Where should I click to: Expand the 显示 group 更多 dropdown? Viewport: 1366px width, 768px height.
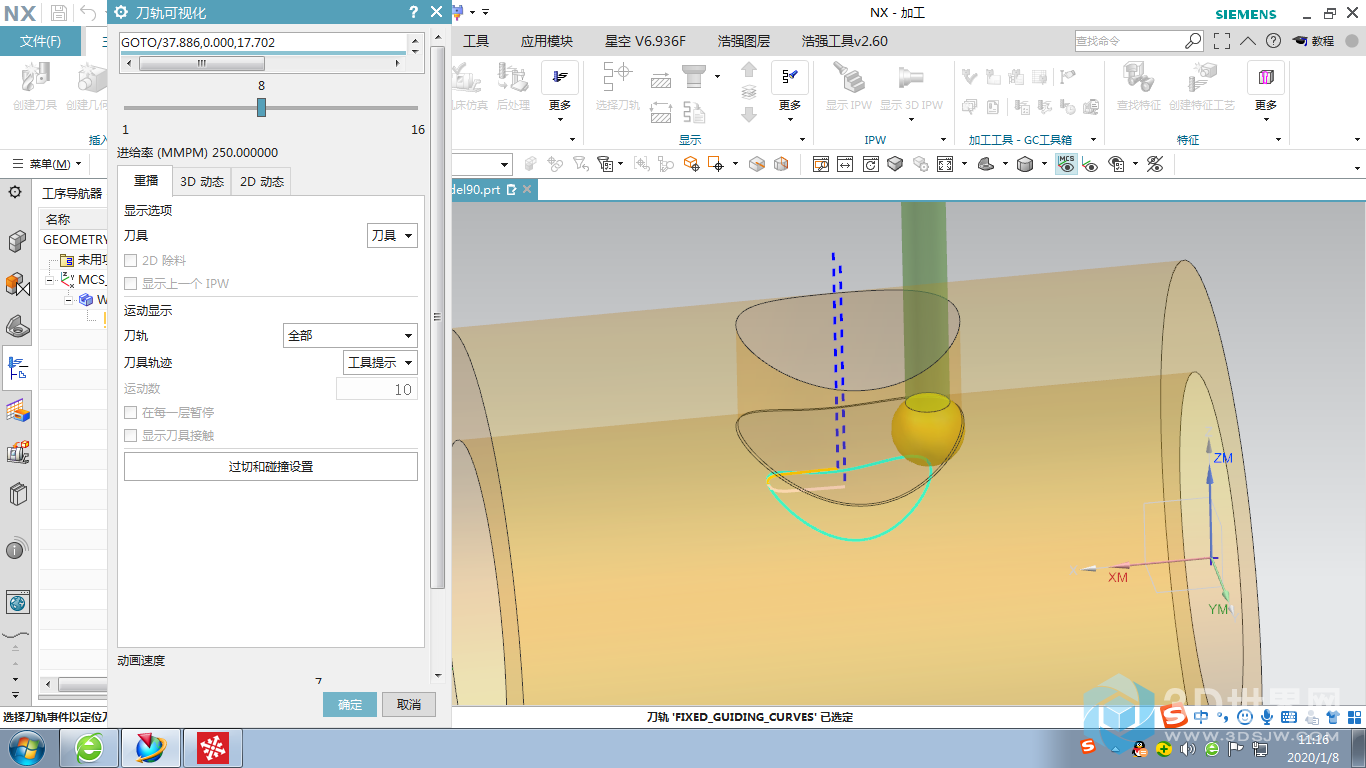click(x=790, y=110)
